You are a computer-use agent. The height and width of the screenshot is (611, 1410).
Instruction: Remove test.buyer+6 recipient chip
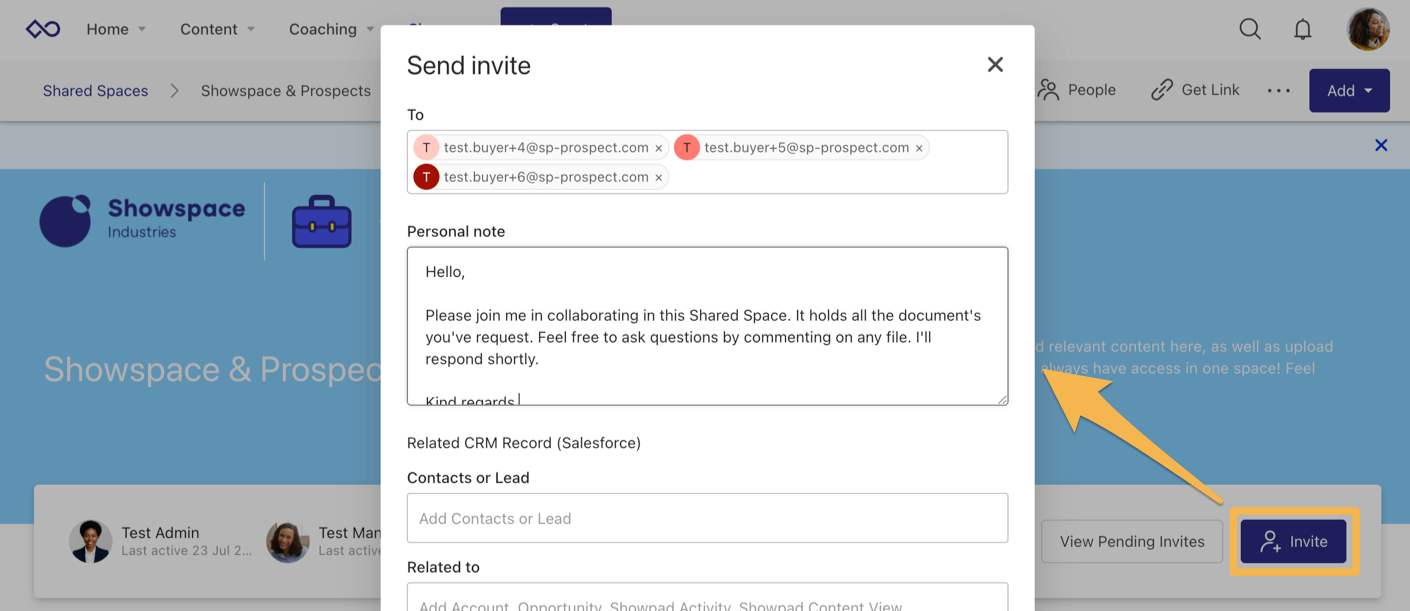pyautogui.click(x=659, y=178)
